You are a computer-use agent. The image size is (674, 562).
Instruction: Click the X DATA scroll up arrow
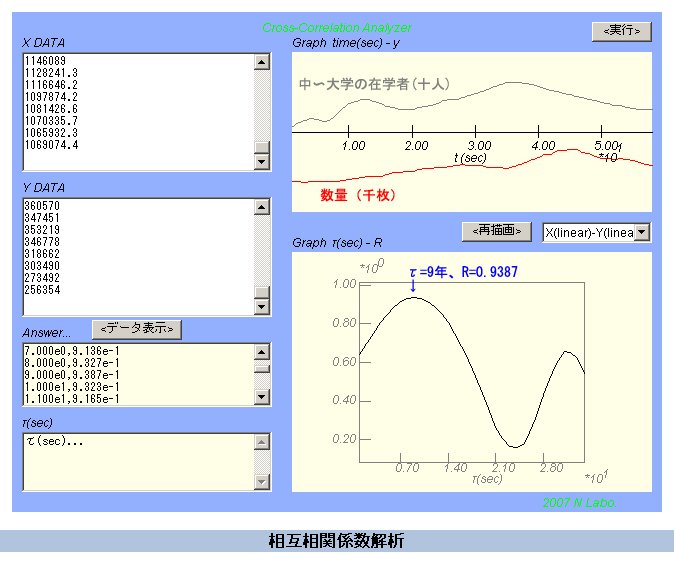[262, 62]
